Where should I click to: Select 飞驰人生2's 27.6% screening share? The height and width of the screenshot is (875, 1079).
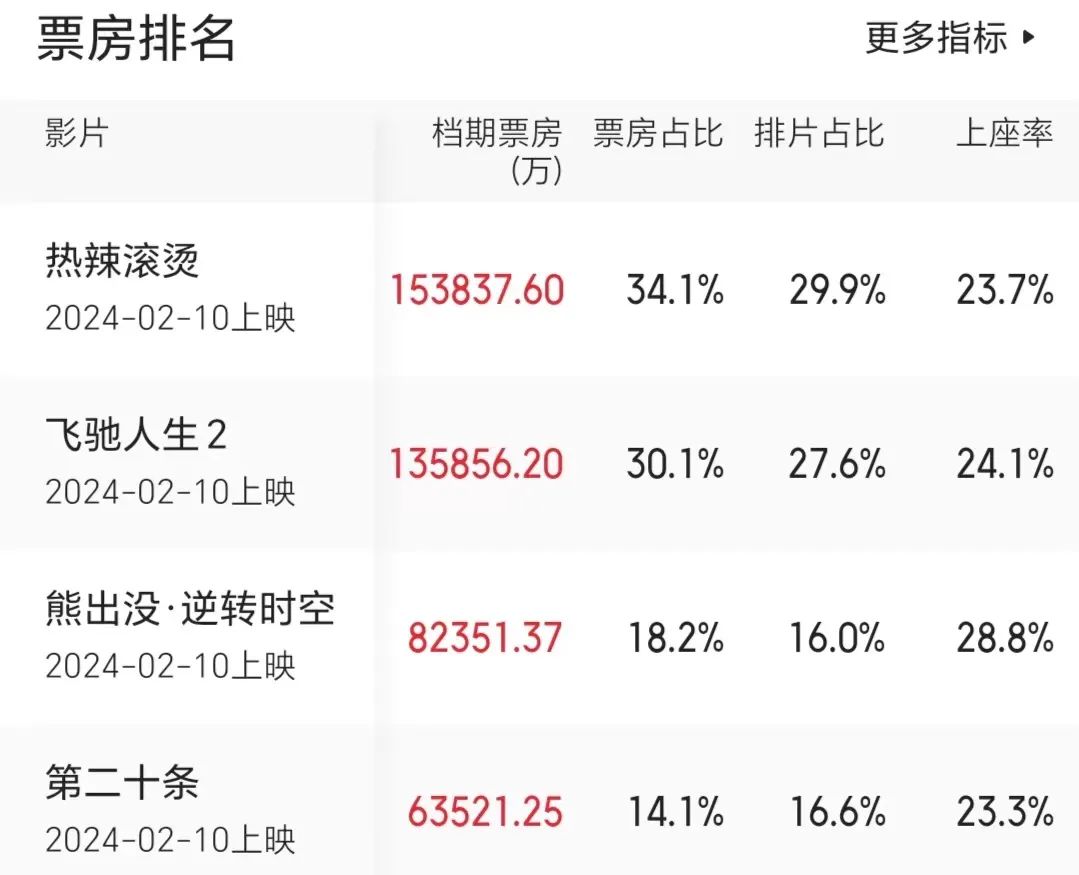[837, 465]
